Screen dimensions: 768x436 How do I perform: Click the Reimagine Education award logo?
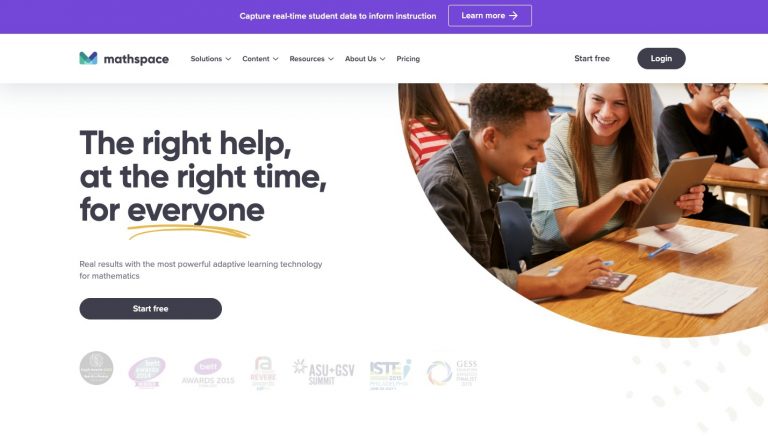pos(263,373)
